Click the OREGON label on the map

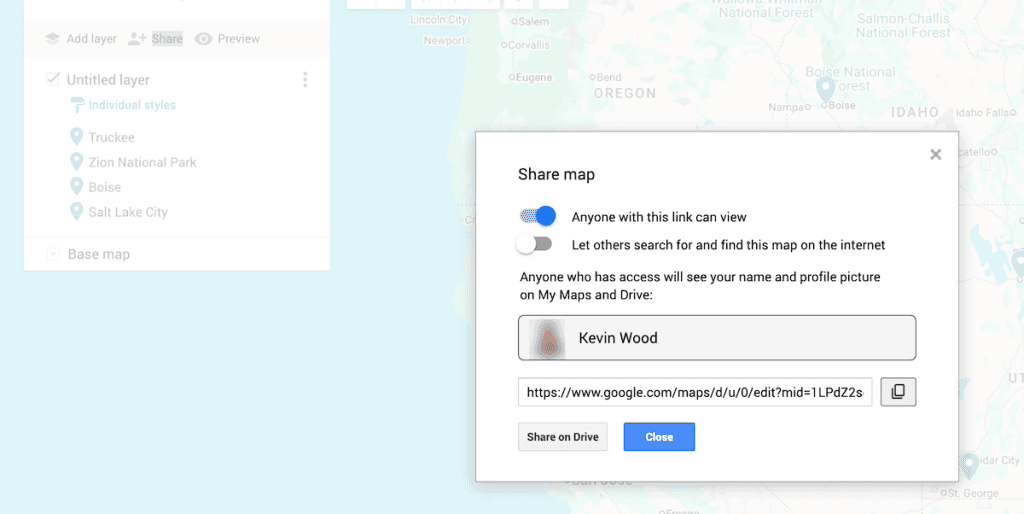[x=624, y=93]
